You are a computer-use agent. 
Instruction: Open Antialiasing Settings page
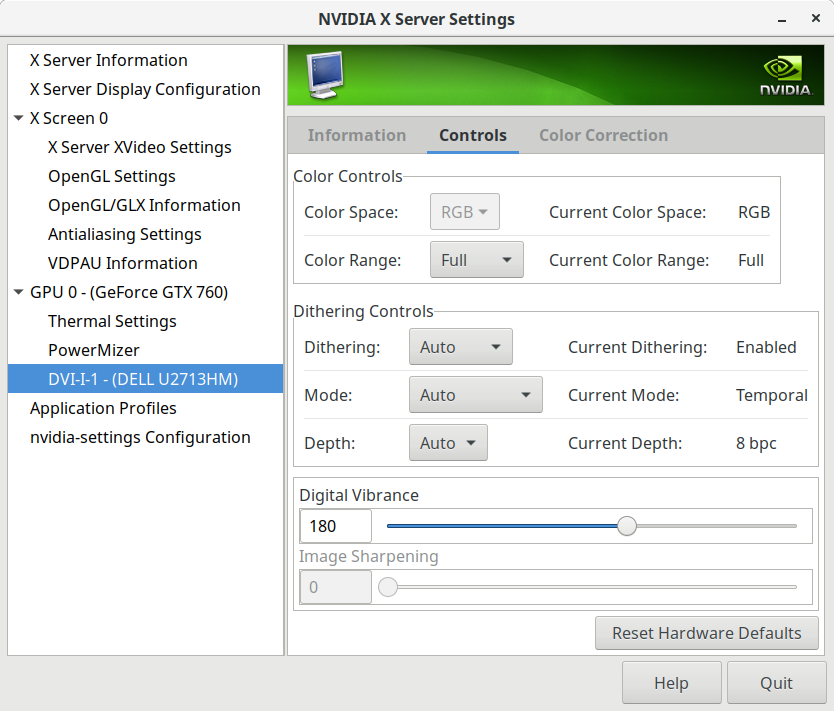(x=145, y=234)
